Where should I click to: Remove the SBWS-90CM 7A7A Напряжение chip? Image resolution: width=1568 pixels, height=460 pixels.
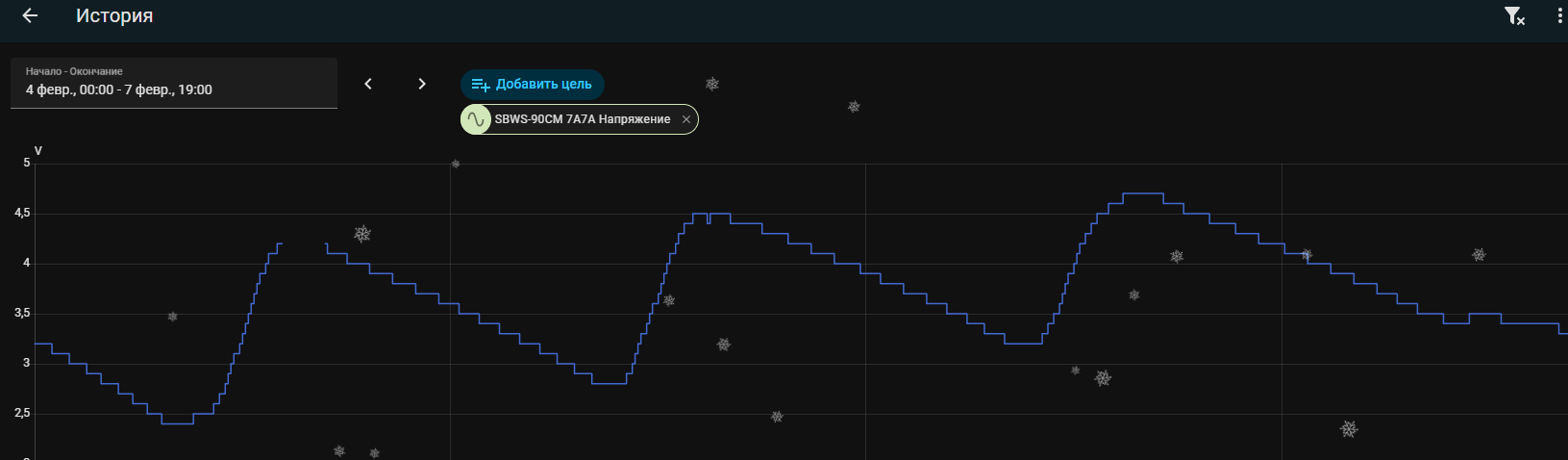[685, 119]
